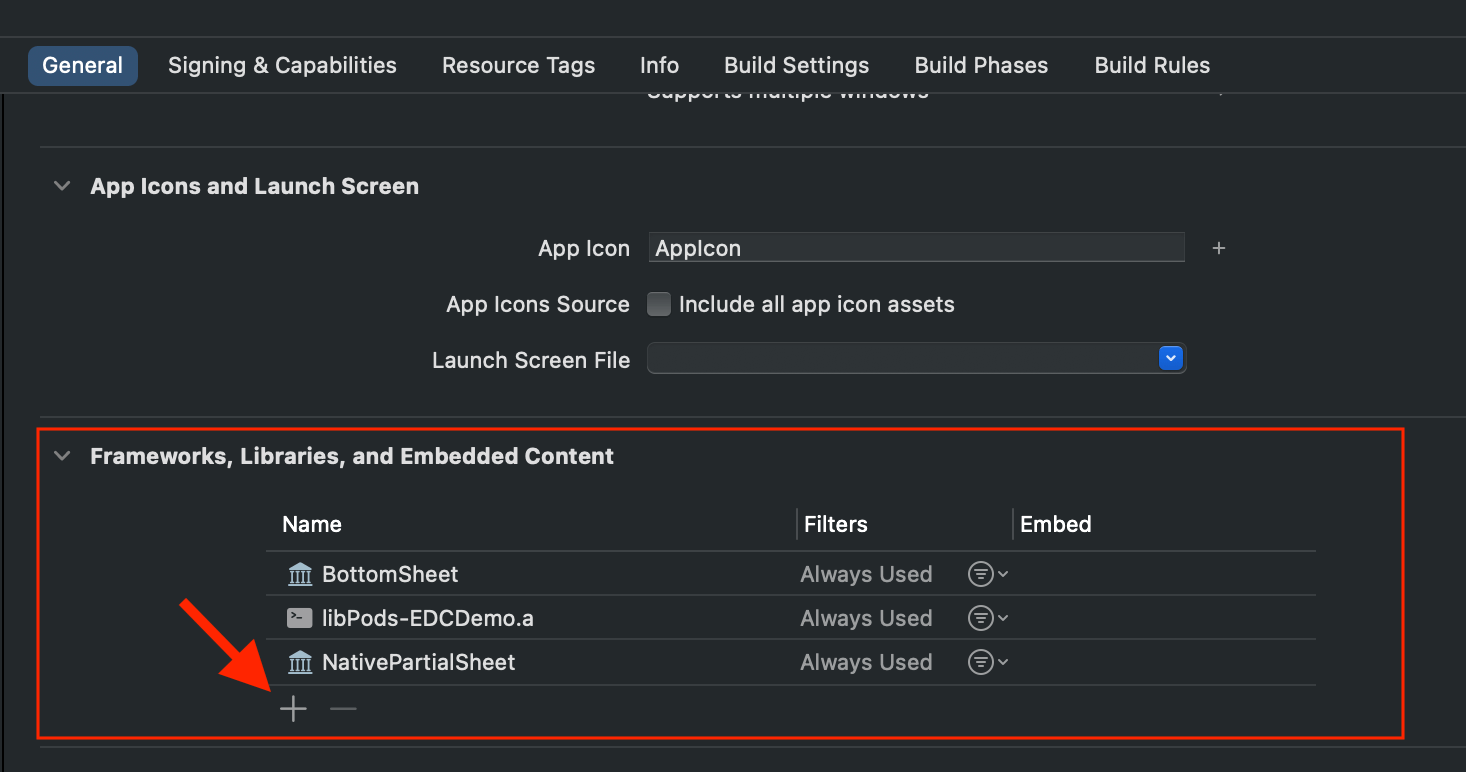
Task: Collapse the App Icons and Launch Screen section
Action: tap(61, 185)
